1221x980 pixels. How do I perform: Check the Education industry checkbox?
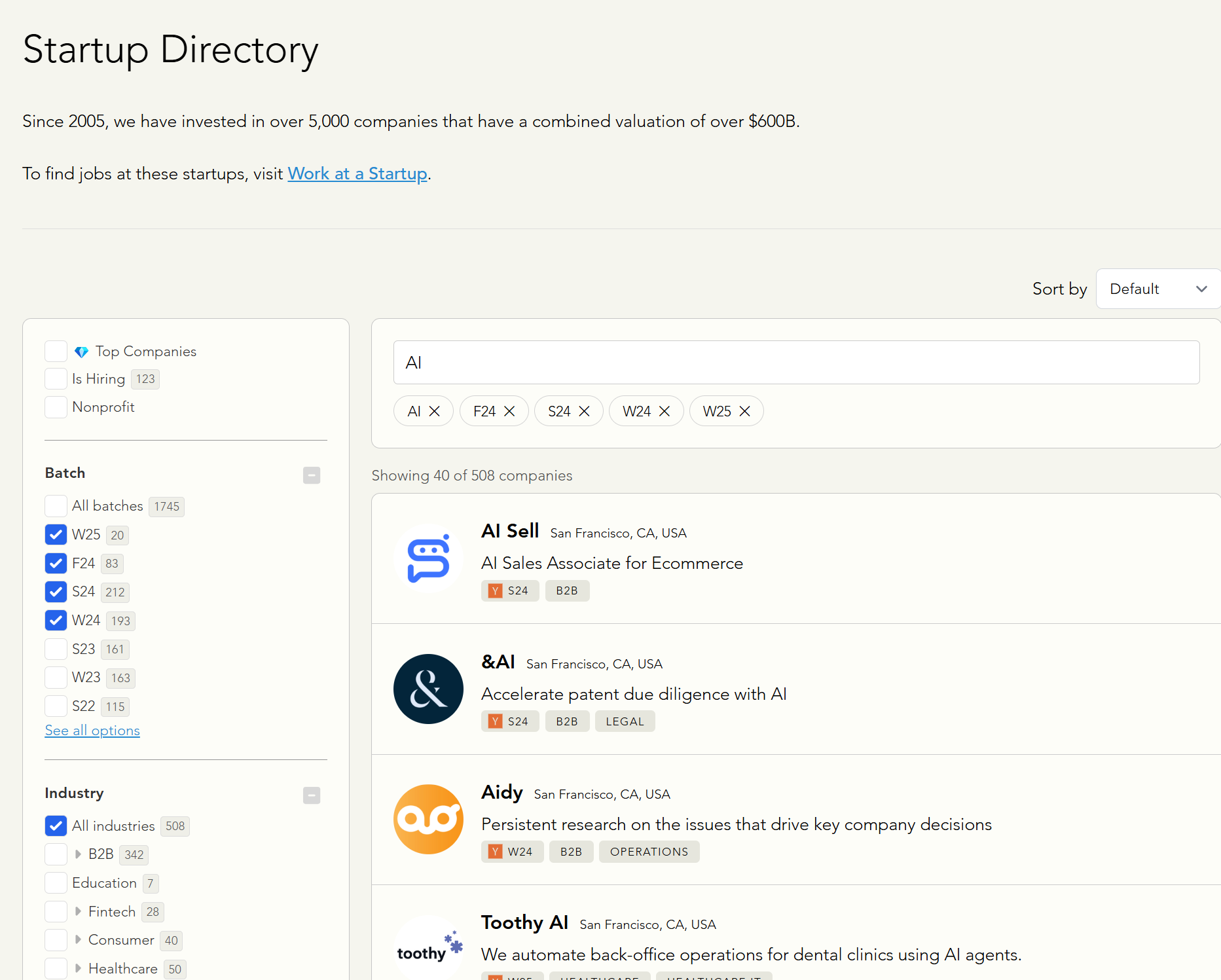tap(56, 882)
